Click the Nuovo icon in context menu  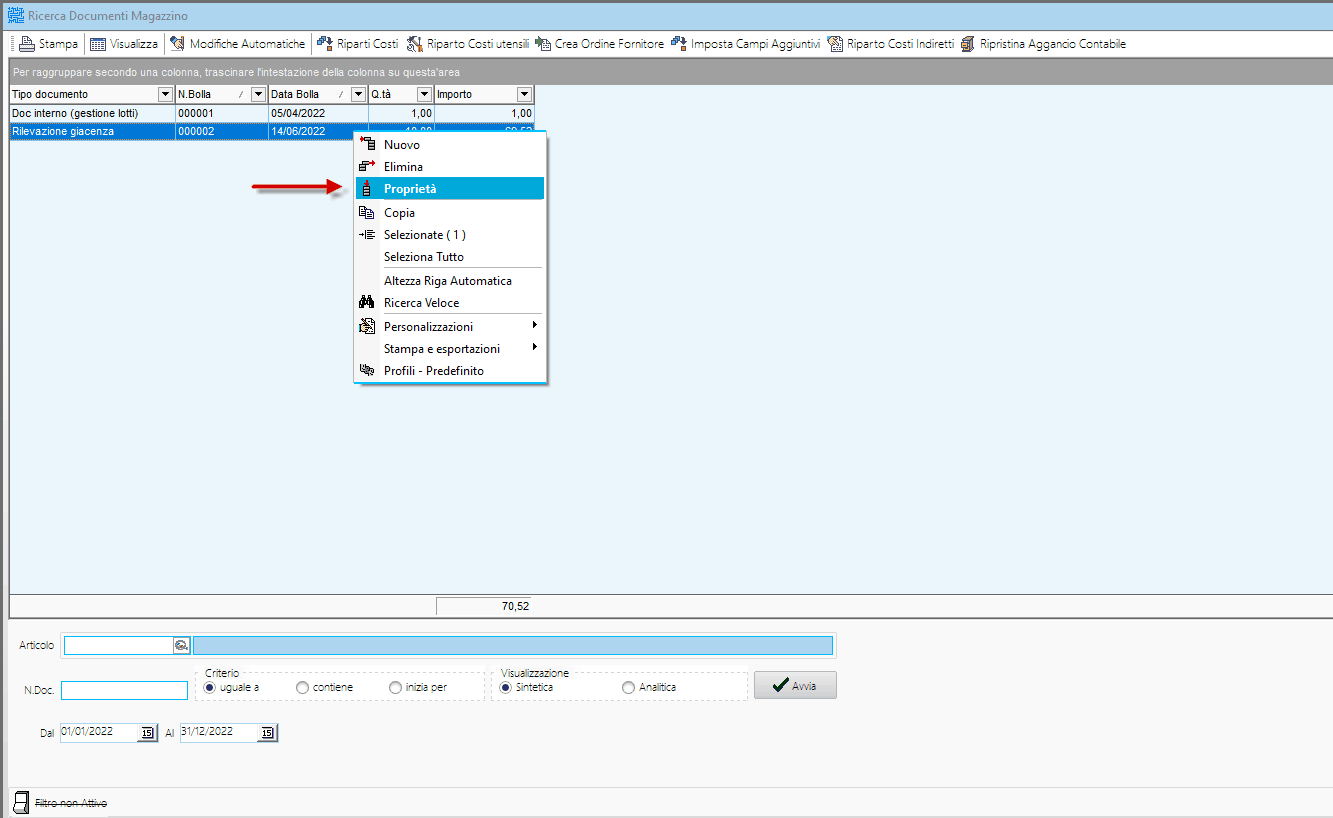(366, 145)
